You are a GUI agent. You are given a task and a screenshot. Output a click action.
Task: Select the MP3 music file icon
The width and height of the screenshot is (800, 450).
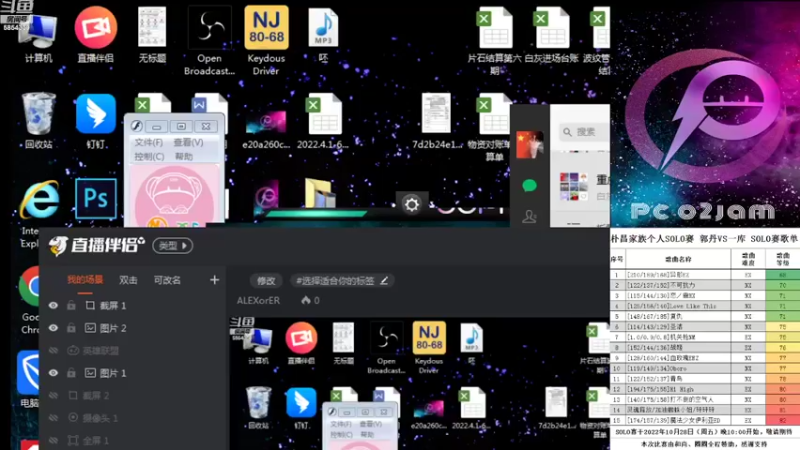coord(323,36)
